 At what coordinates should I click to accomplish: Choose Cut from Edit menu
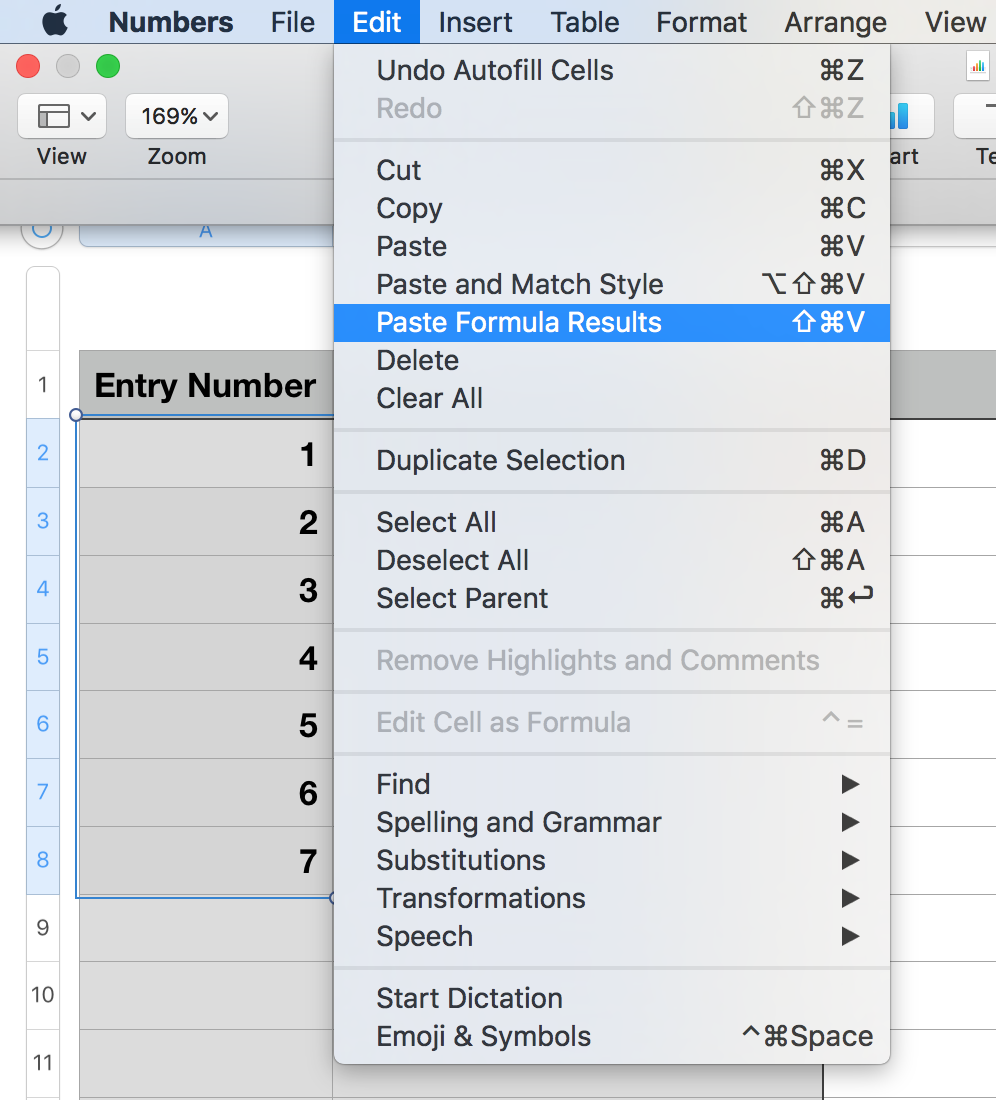612,170
